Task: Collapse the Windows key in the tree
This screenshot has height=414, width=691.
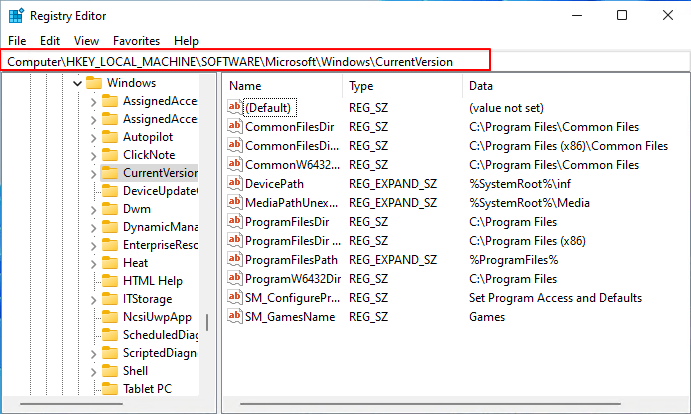Action: [77, 83]
